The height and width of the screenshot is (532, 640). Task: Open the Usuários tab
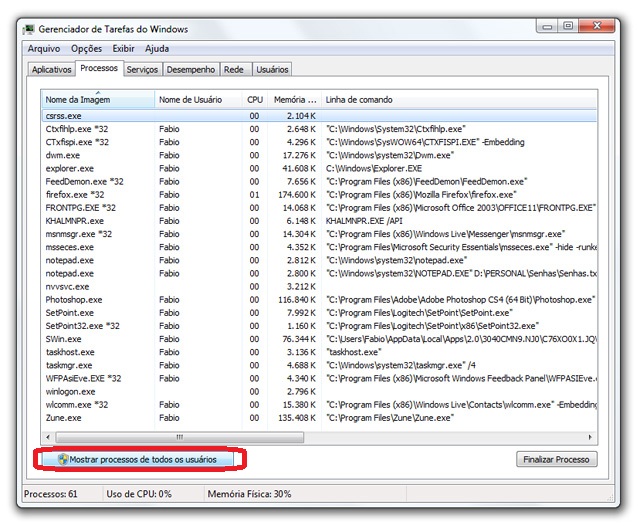(272, 69)
